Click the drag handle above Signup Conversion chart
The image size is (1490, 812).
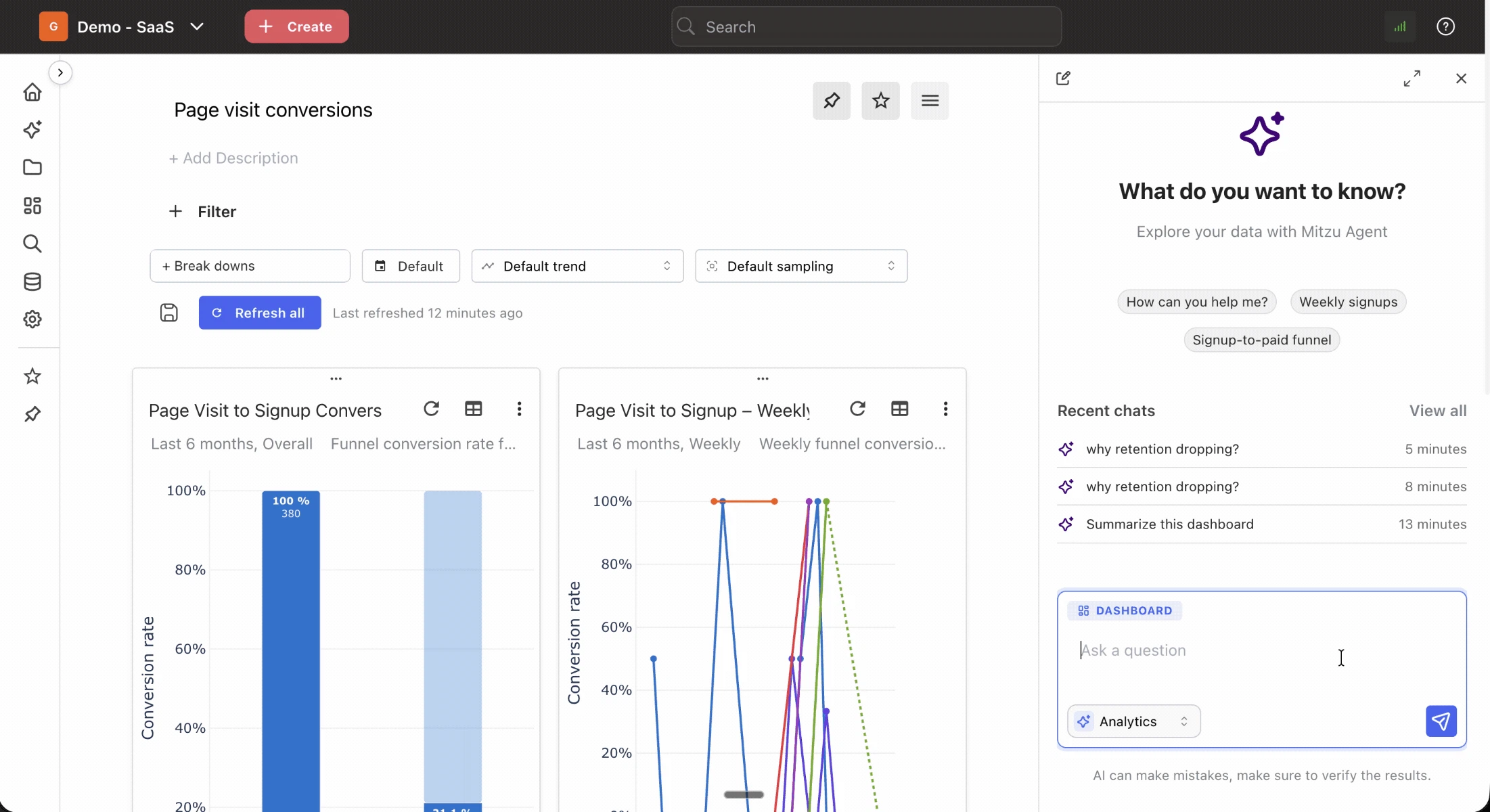(x=336, y=378)
